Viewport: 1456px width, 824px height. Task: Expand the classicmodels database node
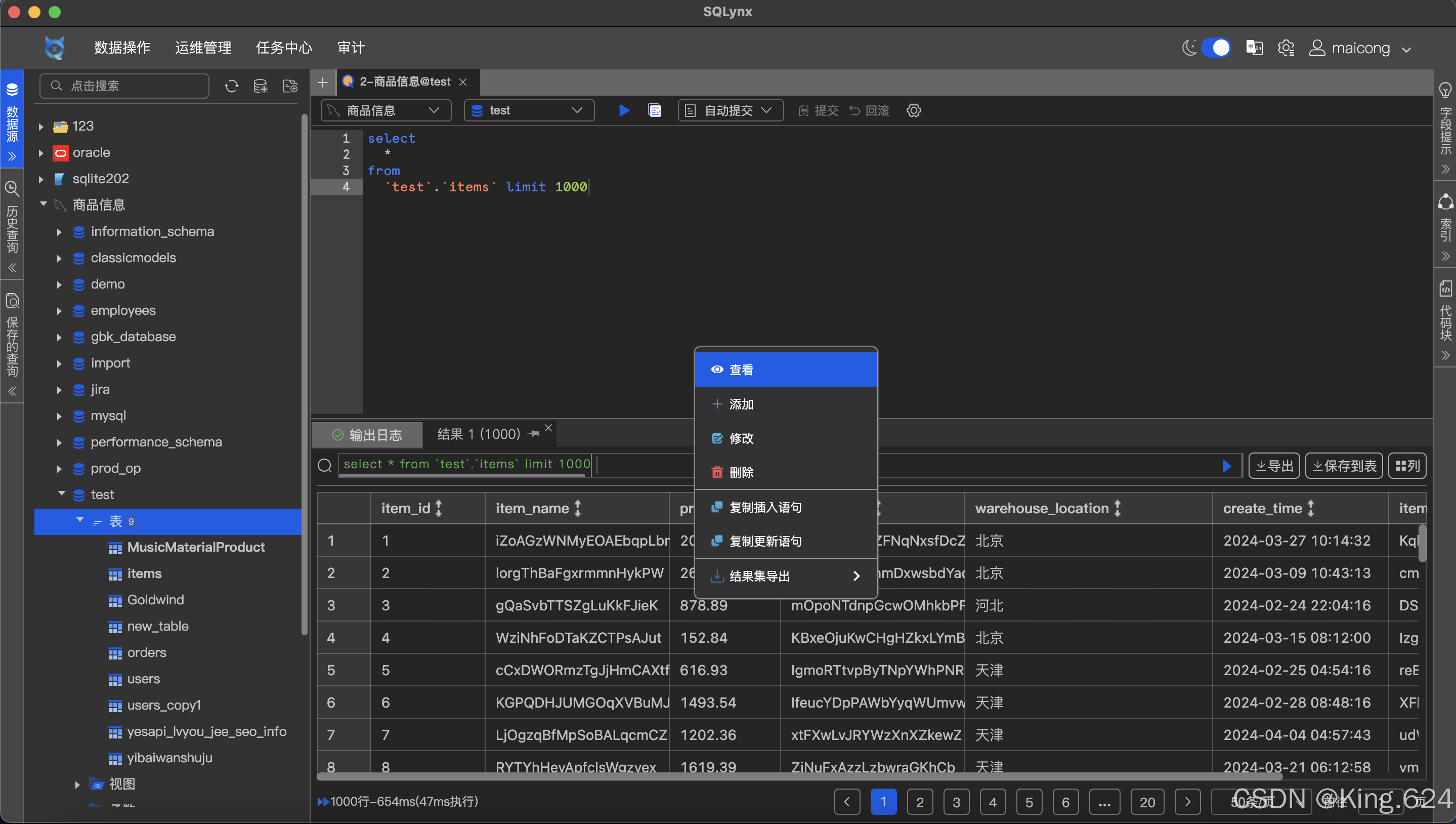[x=59, y=258]
